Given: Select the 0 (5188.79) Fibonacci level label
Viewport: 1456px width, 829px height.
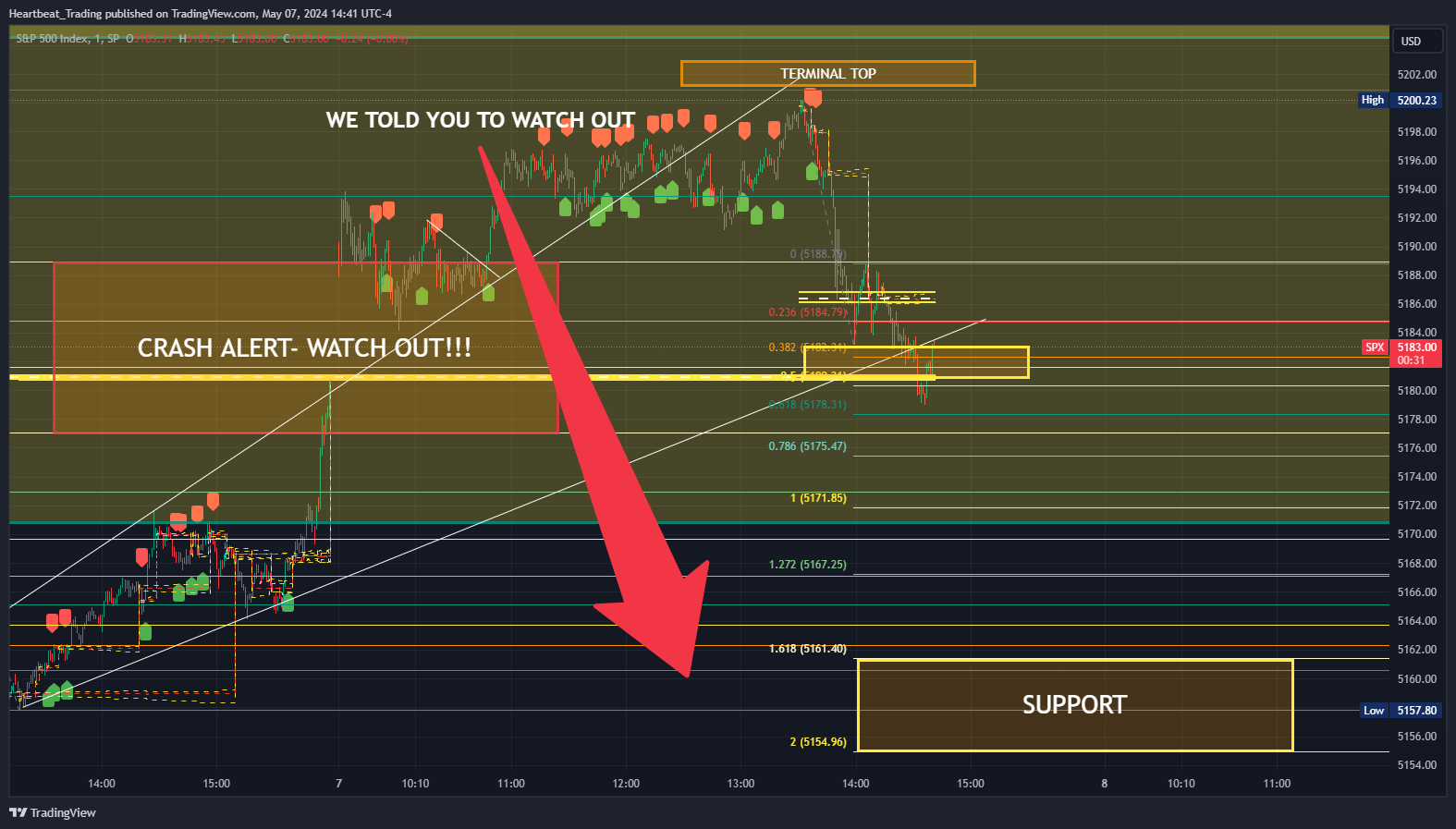Looking at the screenshot, I should [x=818, y=254].
